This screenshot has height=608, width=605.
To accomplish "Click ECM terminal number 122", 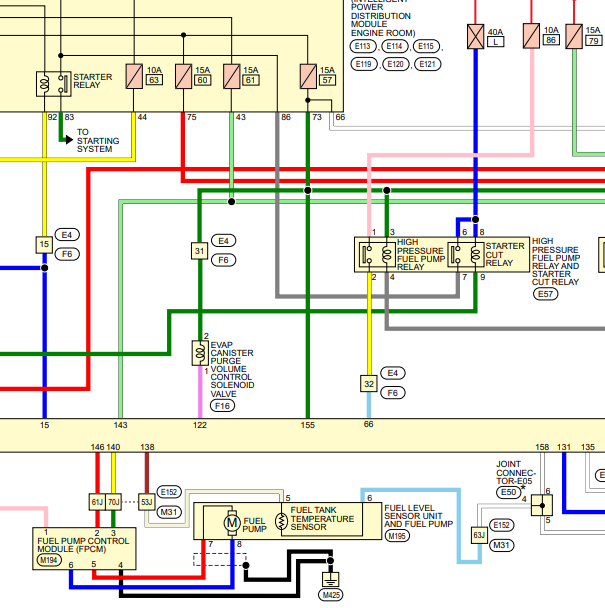I will (200, 425).
